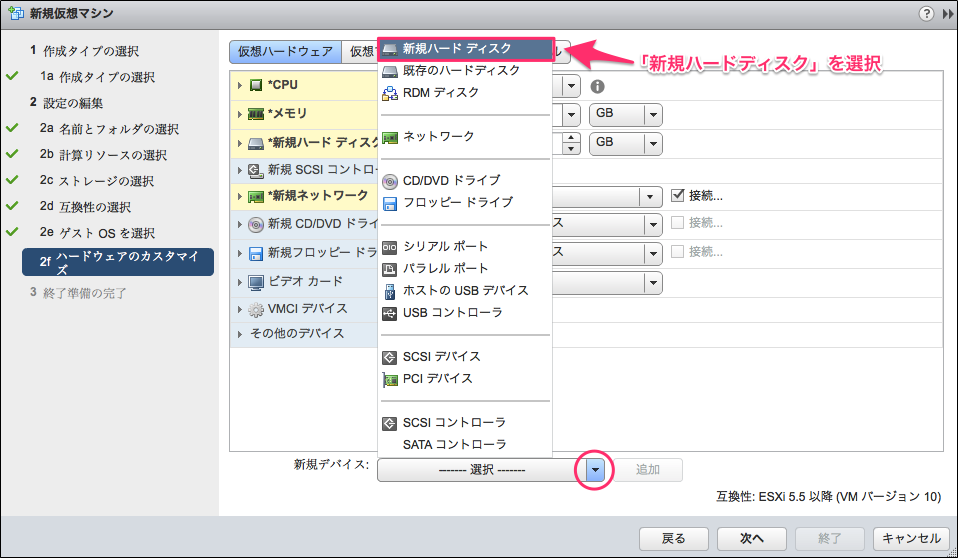Expand the ビデオ カード row

(x=240, y=282)
